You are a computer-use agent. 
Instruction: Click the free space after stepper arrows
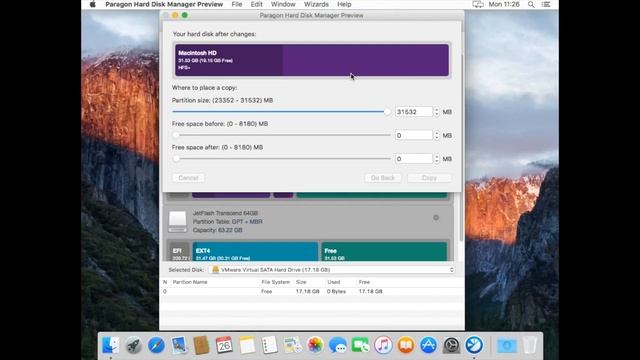coord(436,159)
